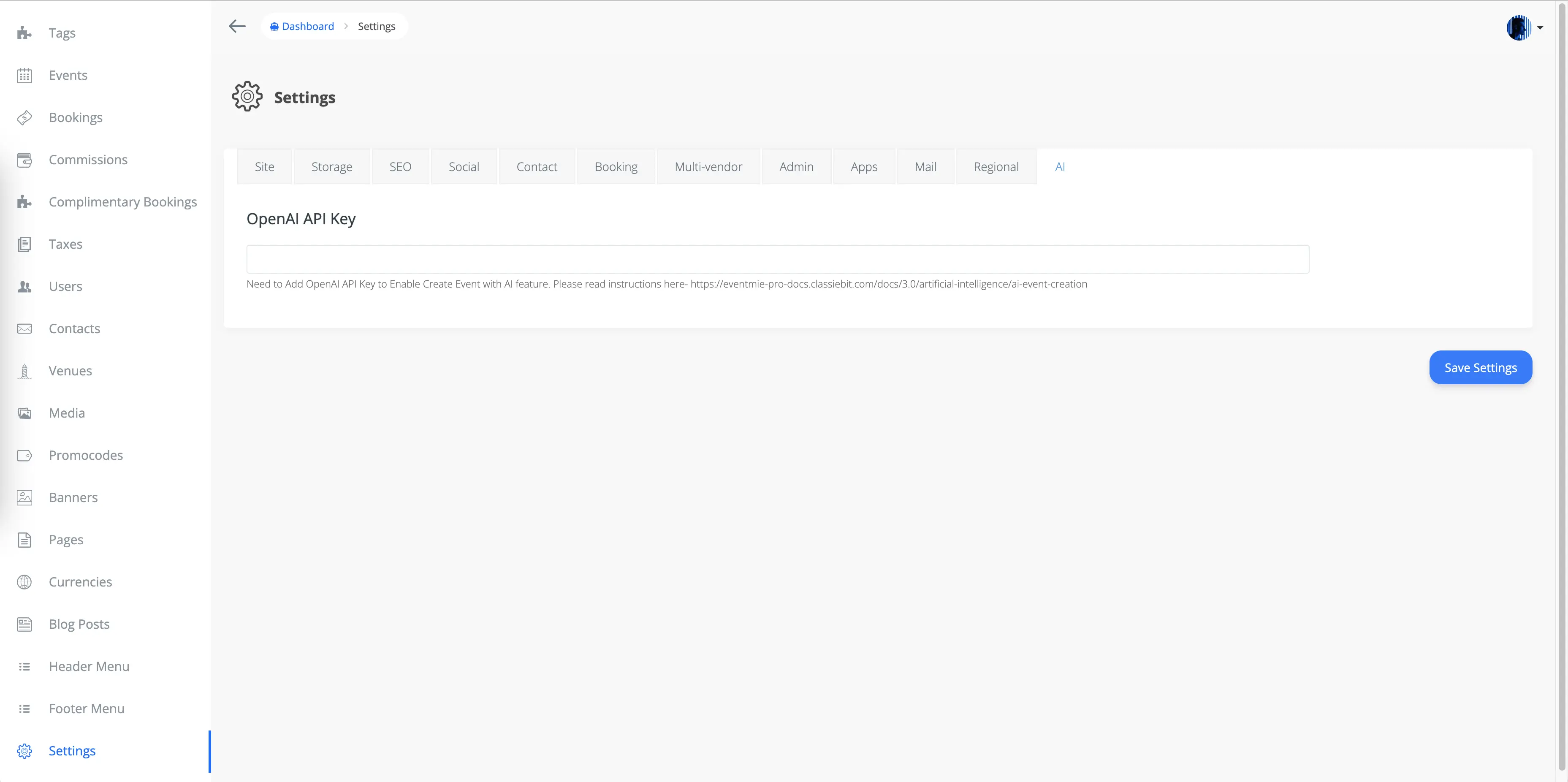Select the Booking tab
The height and width of the screenshot is (782, 1568).
coord(616,166)
